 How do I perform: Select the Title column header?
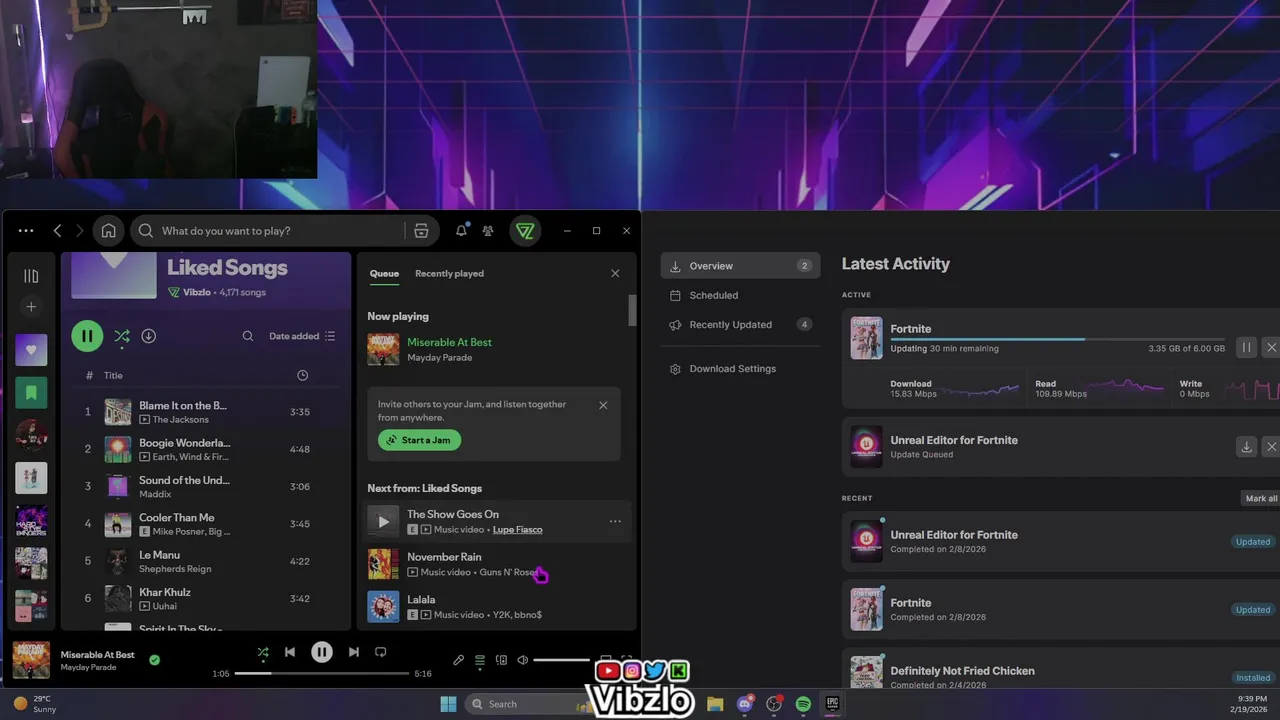tap(113, 375)
